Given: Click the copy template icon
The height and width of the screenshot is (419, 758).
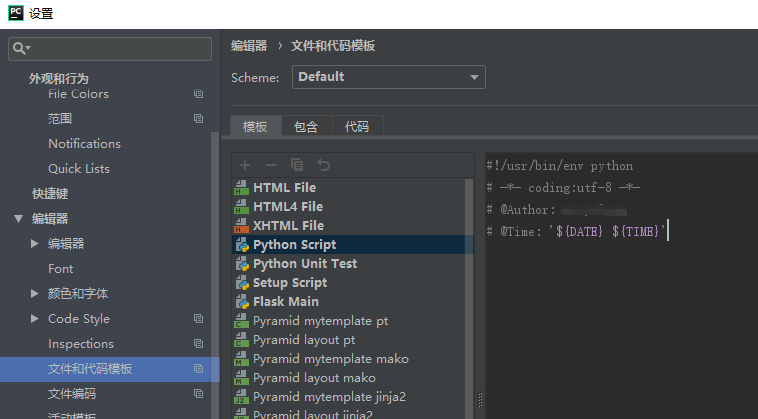Looking at the screenshot, I should [297, 165].
